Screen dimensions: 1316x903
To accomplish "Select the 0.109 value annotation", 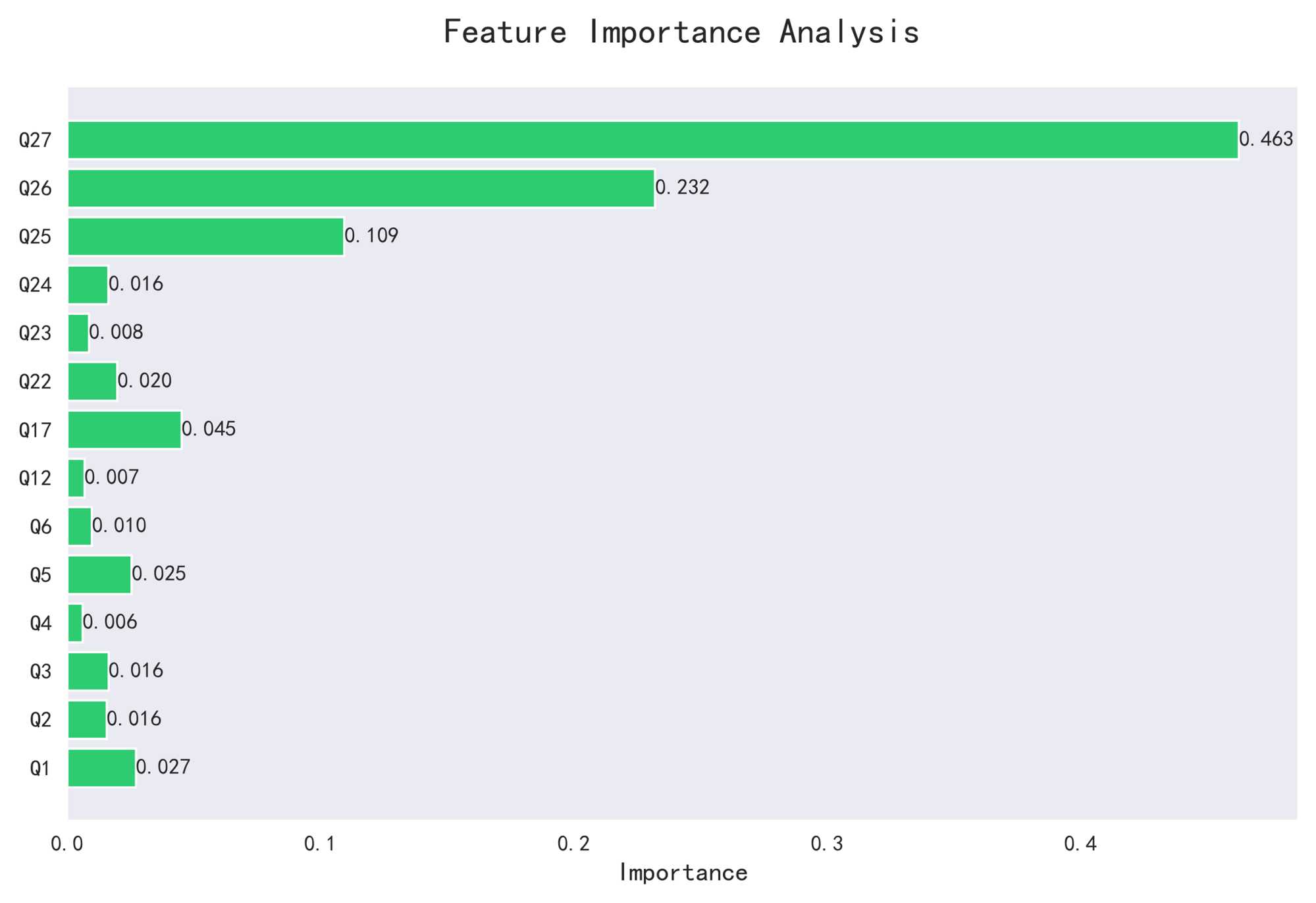I will (x=371, y=236).
